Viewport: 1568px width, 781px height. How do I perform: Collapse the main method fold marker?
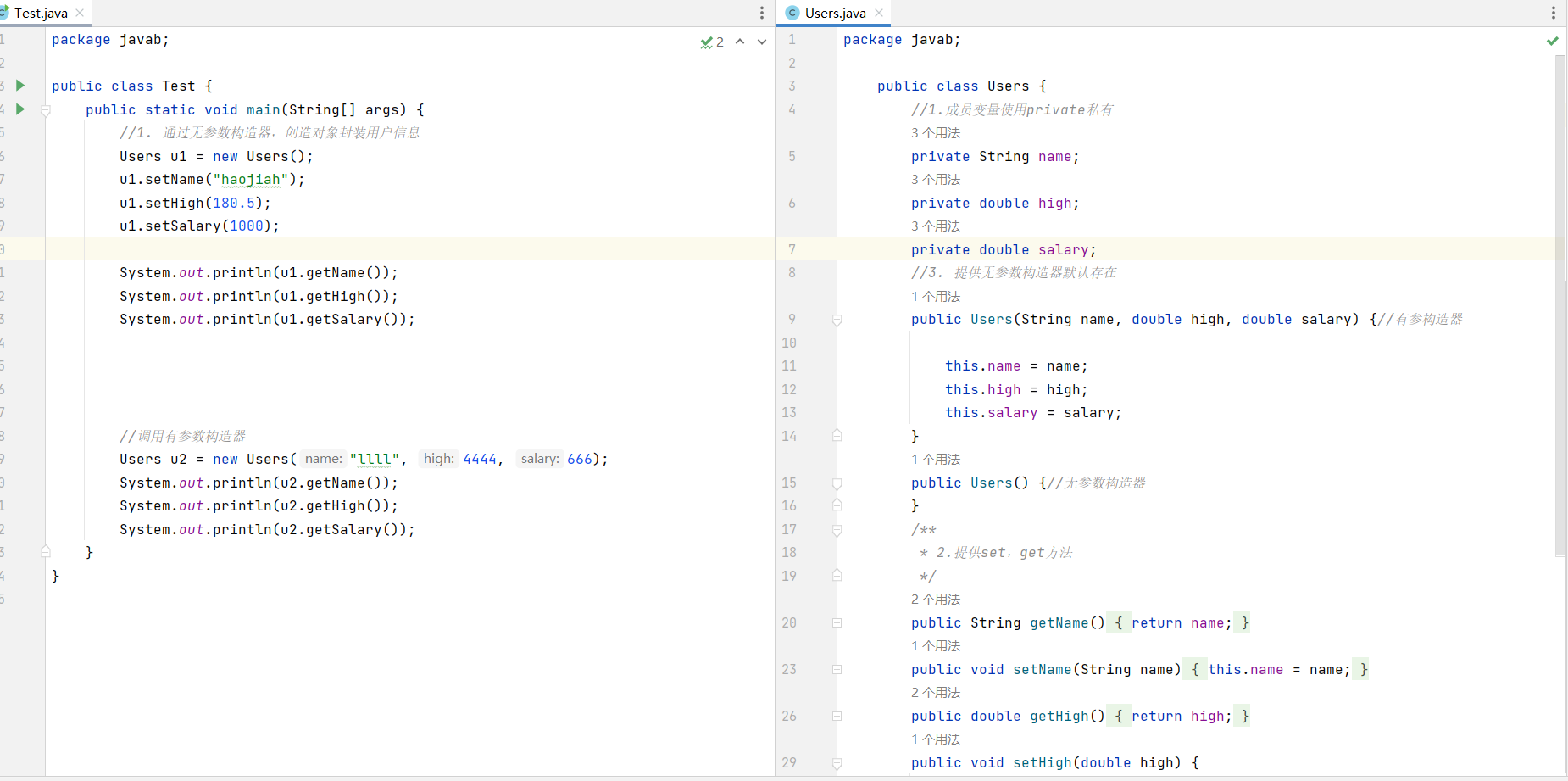(x=46, y=110)
